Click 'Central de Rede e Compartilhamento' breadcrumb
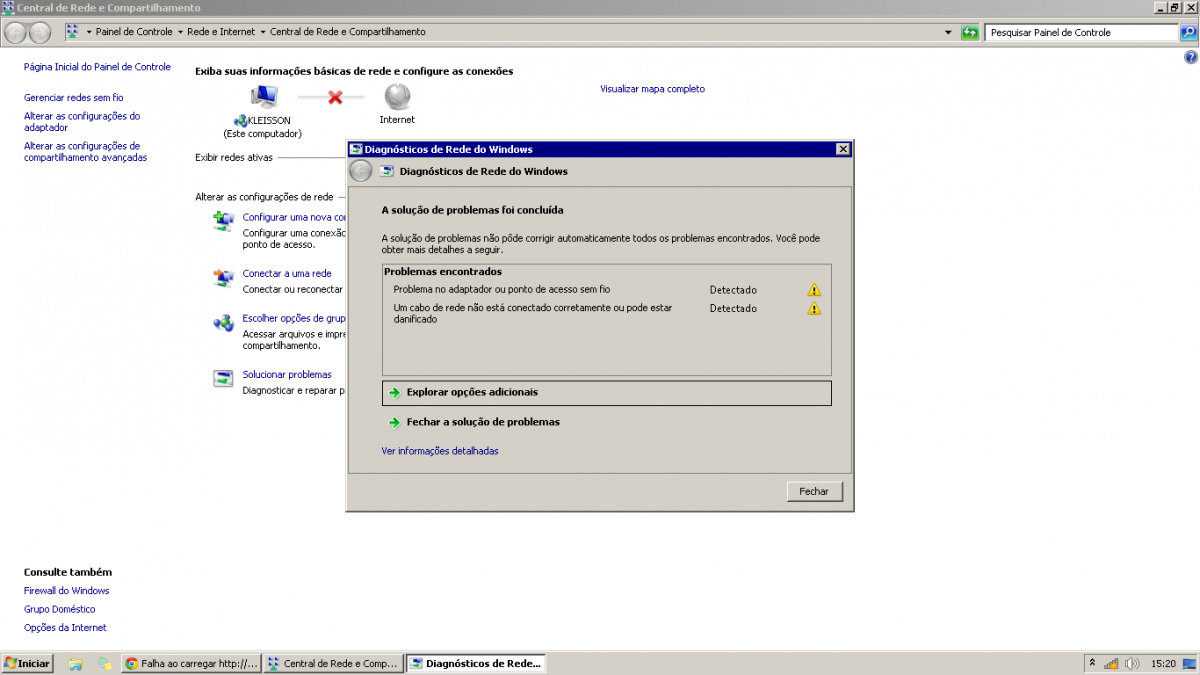1200x675 pixels. [x=348, y=32]
